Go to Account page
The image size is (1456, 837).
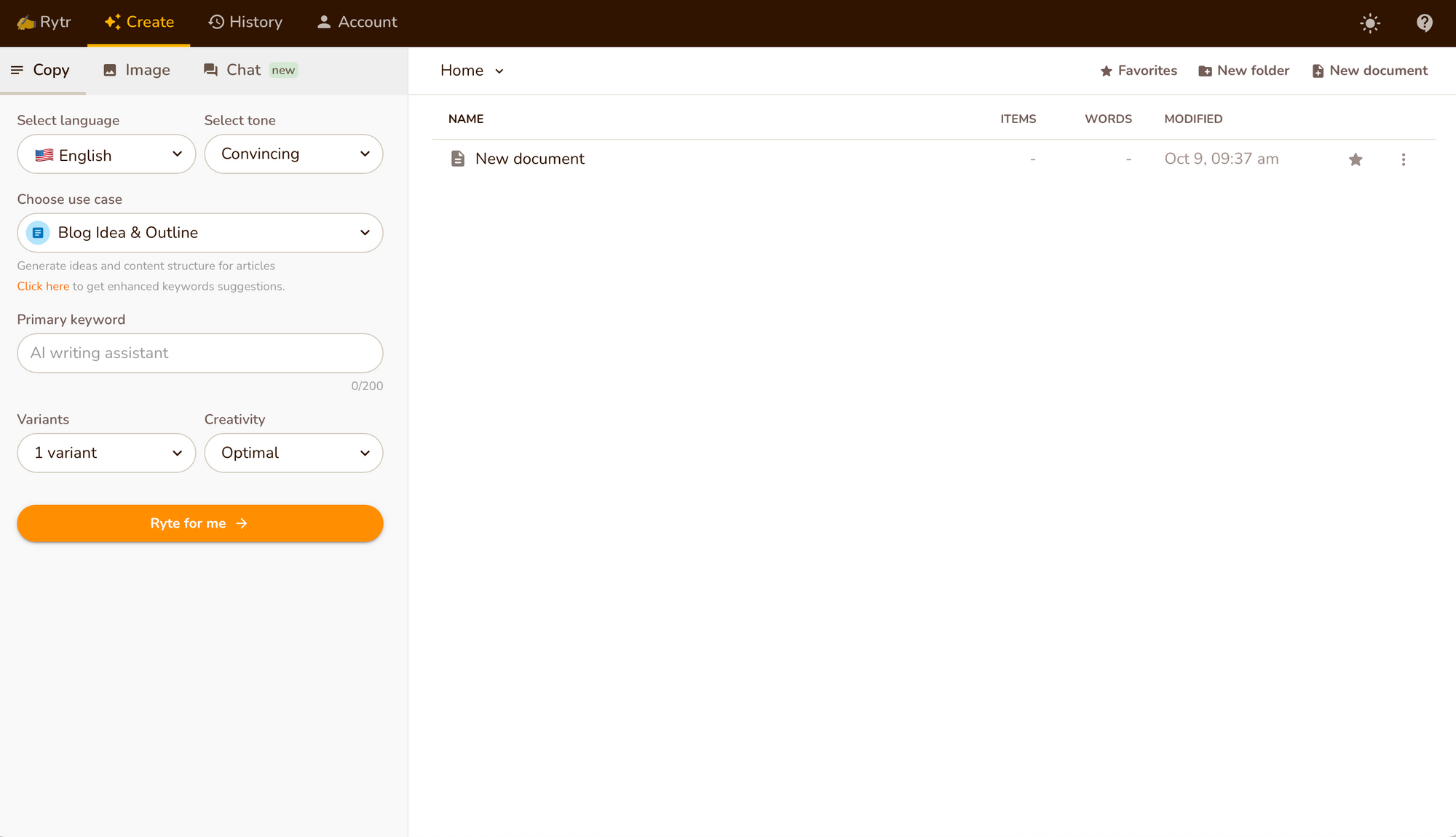click(357, 23)
